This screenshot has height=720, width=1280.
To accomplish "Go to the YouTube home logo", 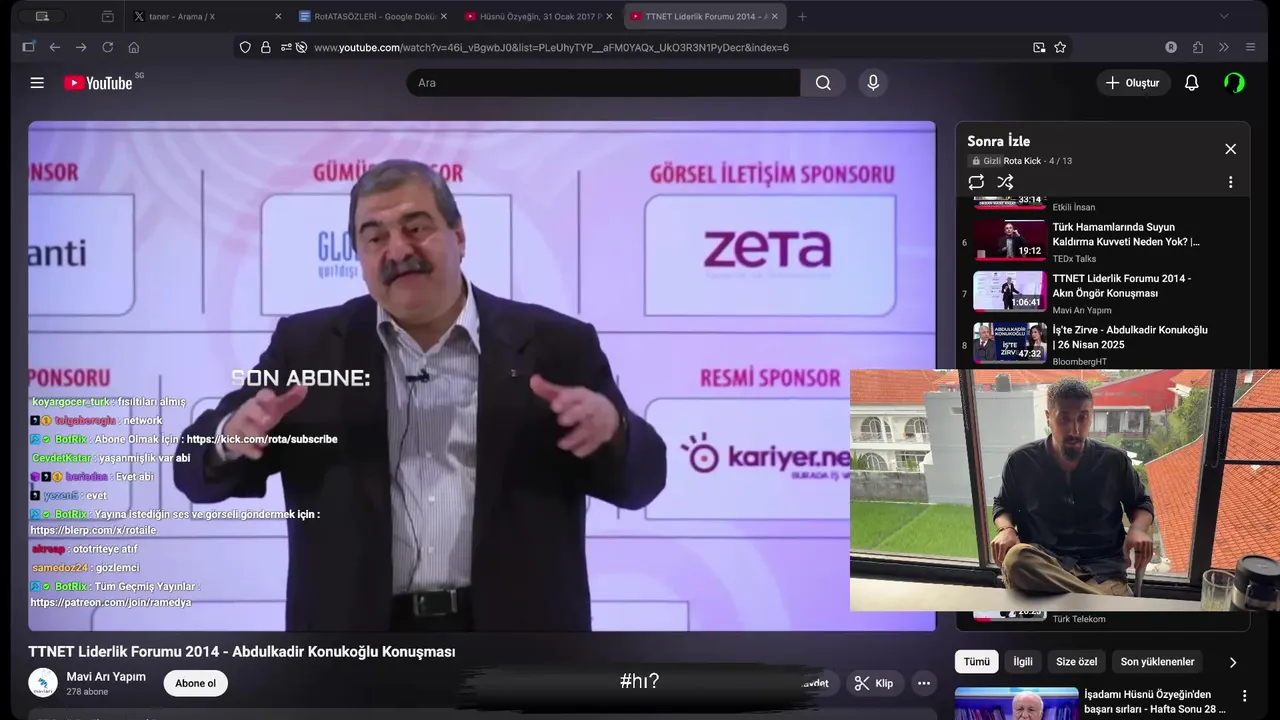I will point(98,83).
